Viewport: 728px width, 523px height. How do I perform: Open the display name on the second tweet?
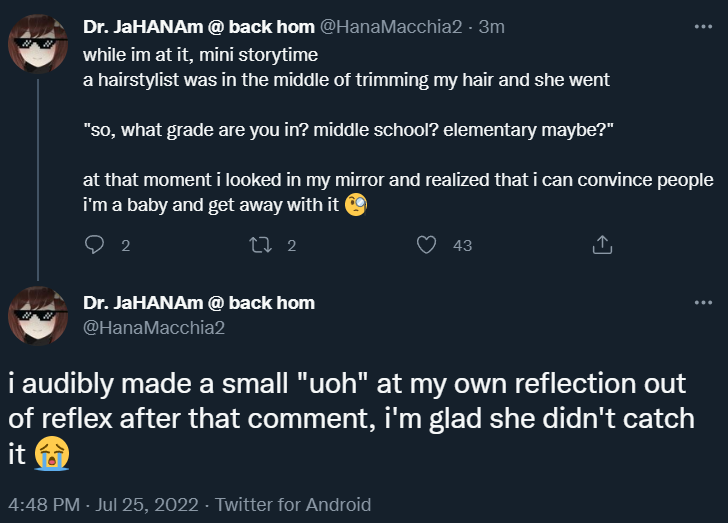point(199,303)
